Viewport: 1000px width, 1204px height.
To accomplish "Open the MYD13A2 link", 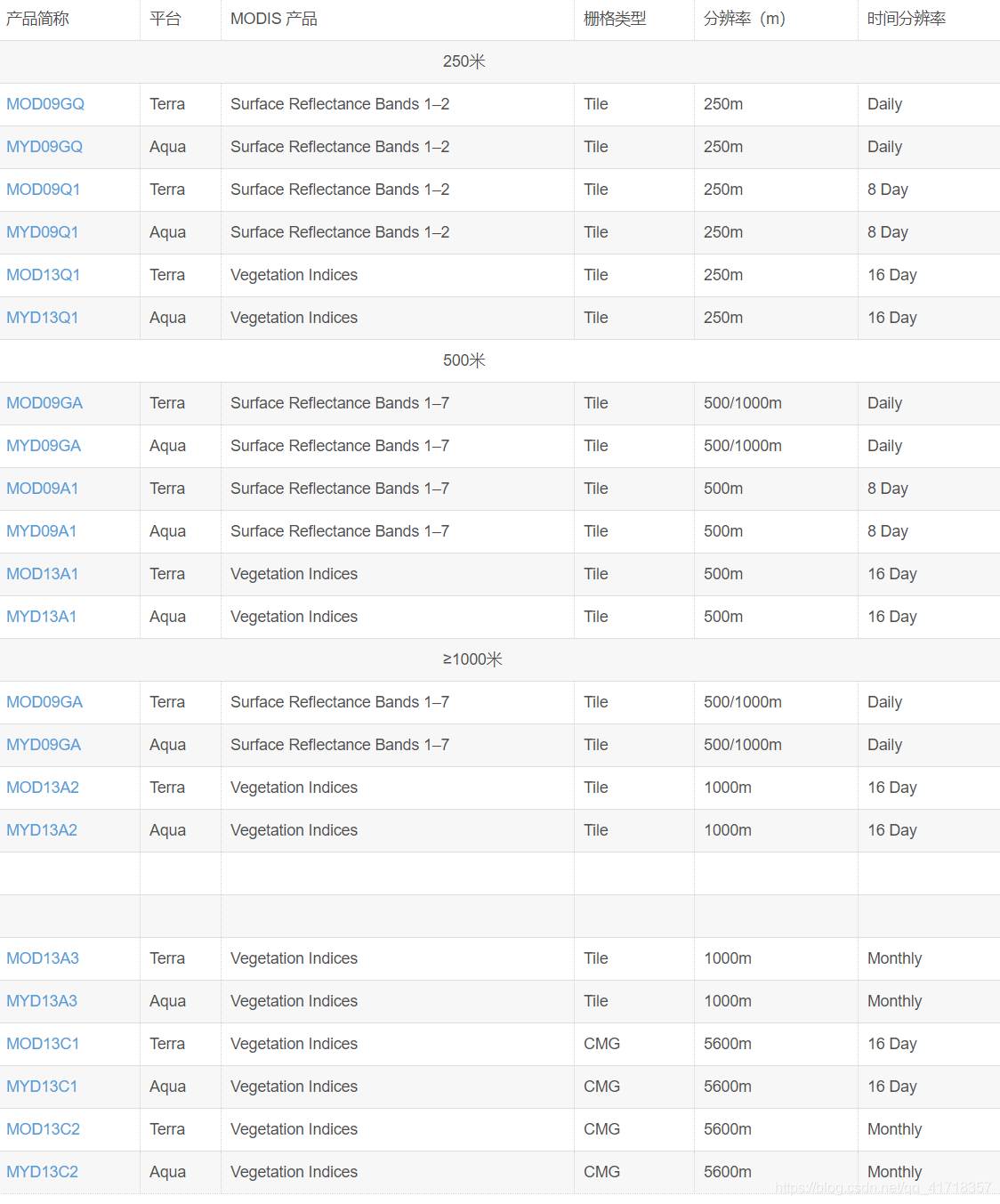I will (x=42, y=830).
